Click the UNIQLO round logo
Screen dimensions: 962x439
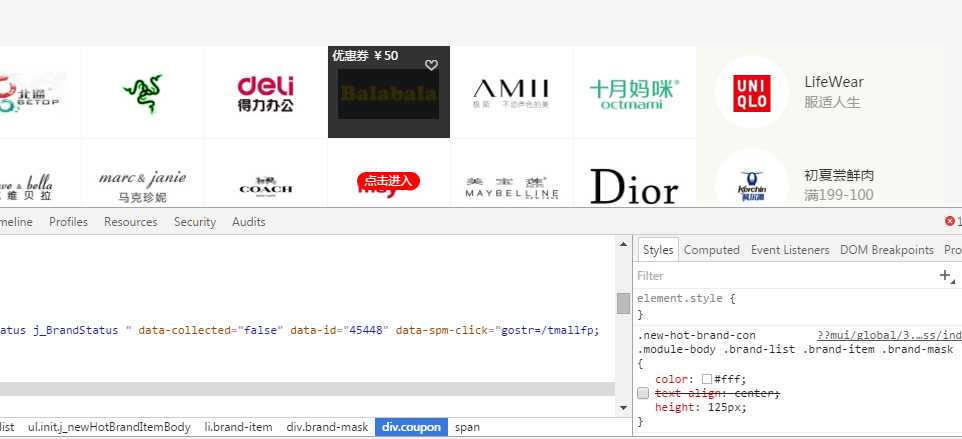click(x=752, y=93)
